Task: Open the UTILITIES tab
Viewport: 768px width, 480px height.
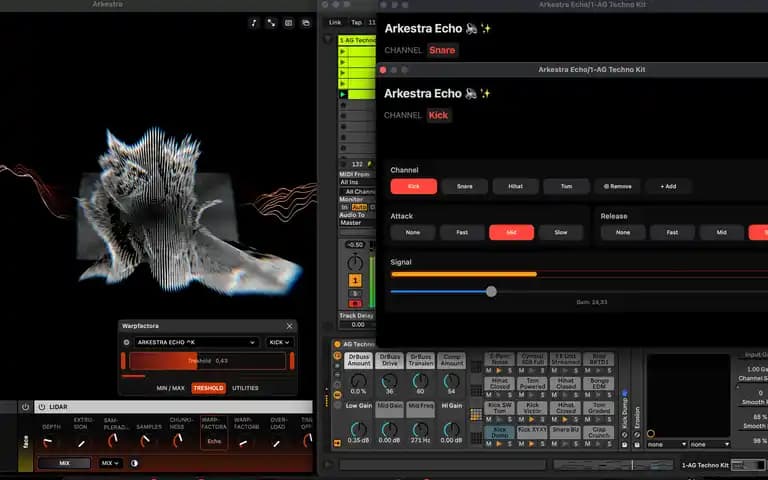Action: [245, 388]
